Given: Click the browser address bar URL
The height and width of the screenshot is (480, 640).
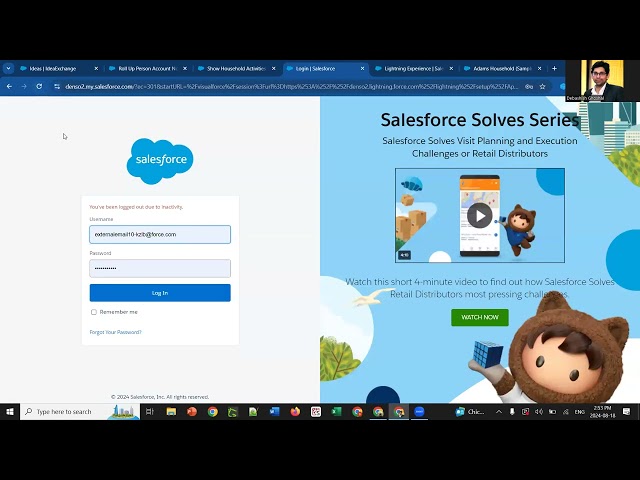Looking at the screenshot, I should [291, 87].
